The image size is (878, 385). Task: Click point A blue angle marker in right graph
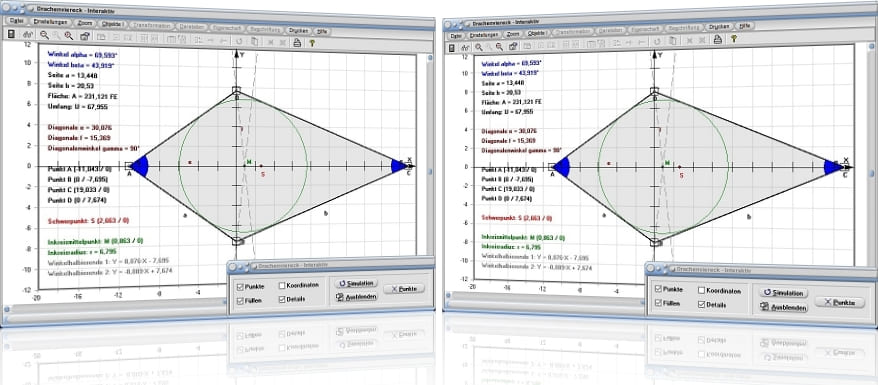click(562, 167)
